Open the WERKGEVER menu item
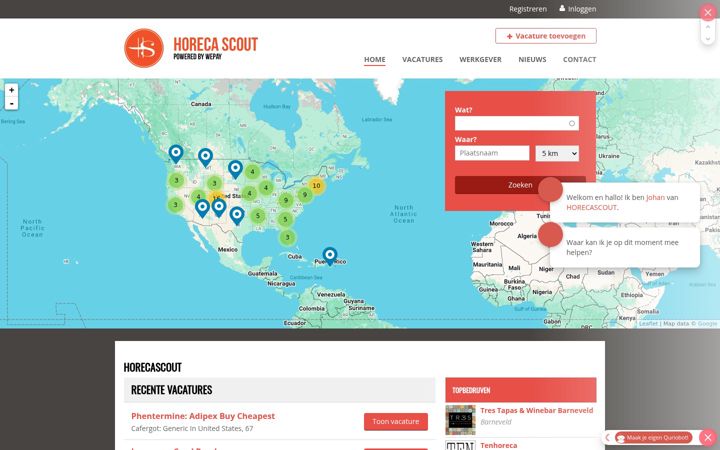The height and width of the screenshot is (450, 720). click(x=480, y=60)
